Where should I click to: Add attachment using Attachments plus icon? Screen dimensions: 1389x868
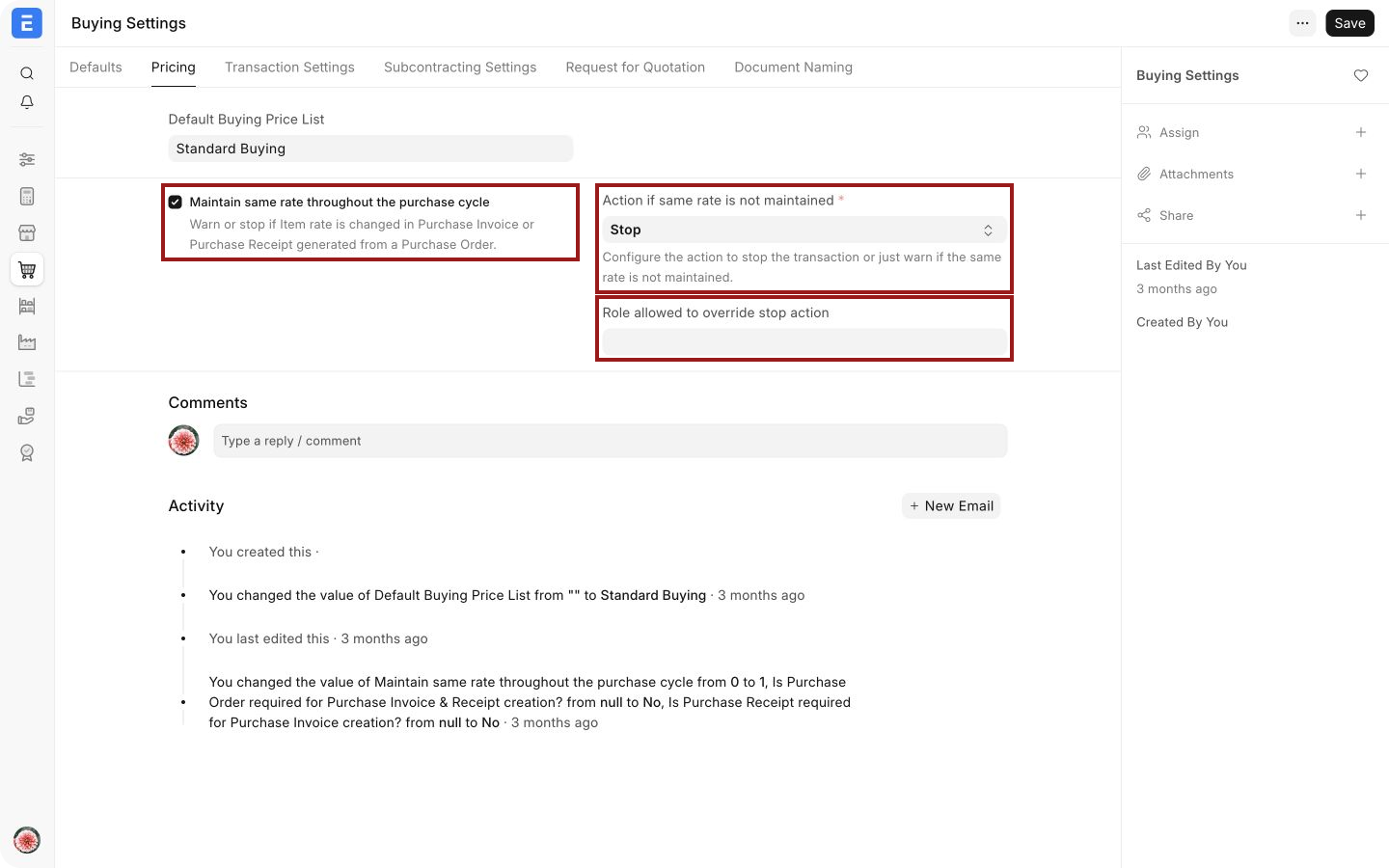pos(1361,174)
